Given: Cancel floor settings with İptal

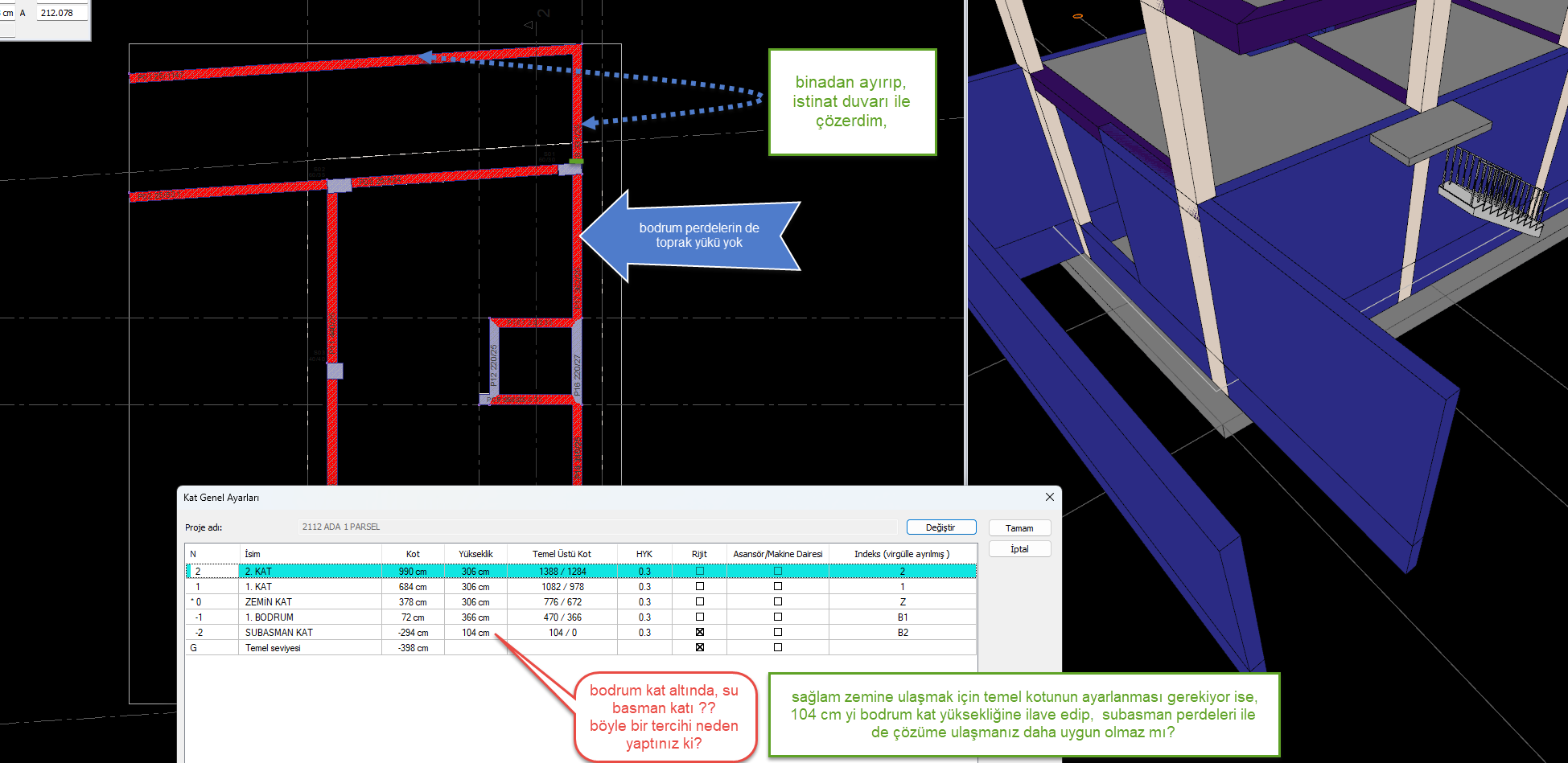Looking at the screenshot, I should point(1019,549).
